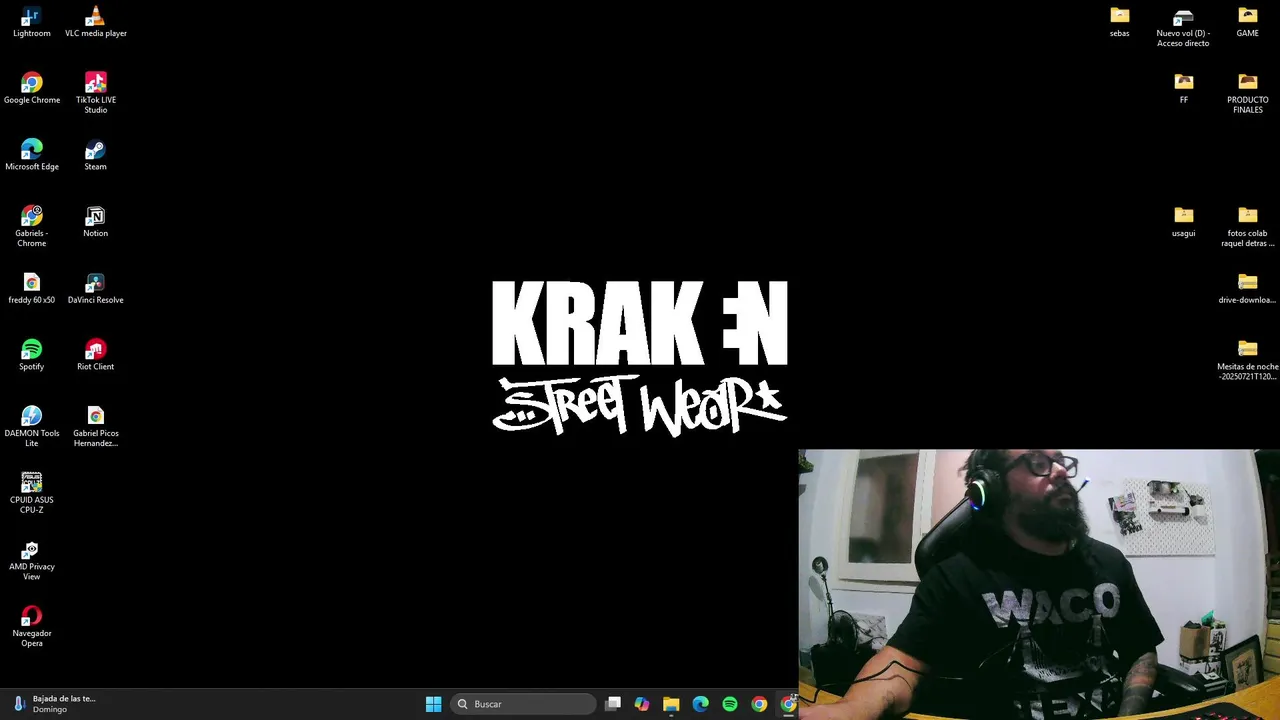Select the freddy 60 x50 file
1280x720 pixels.
click(31, 289)
